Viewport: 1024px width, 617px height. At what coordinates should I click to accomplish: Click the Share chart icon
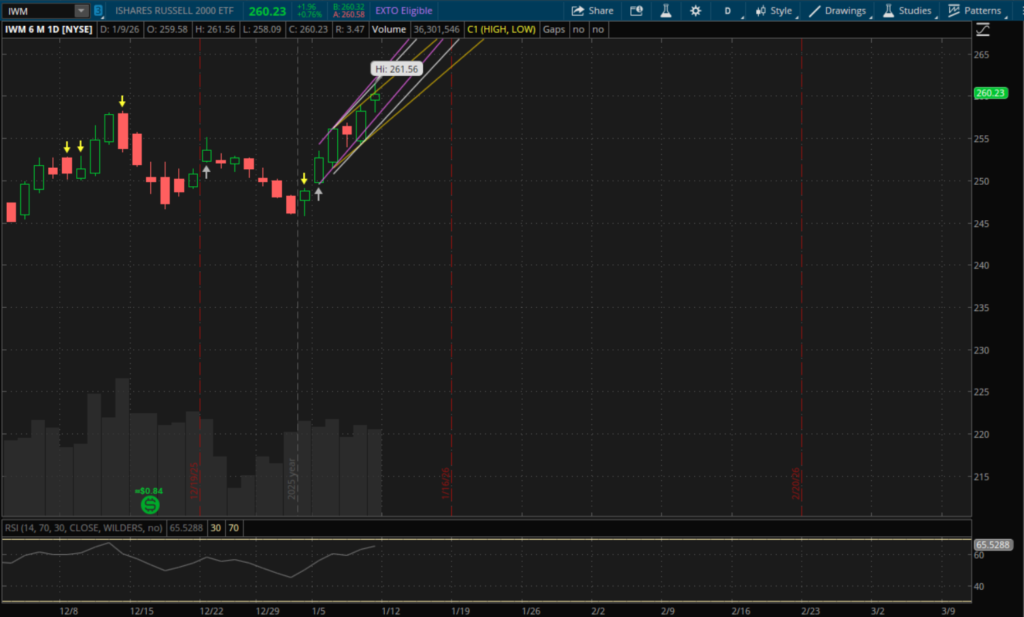[x=592, y=10]
